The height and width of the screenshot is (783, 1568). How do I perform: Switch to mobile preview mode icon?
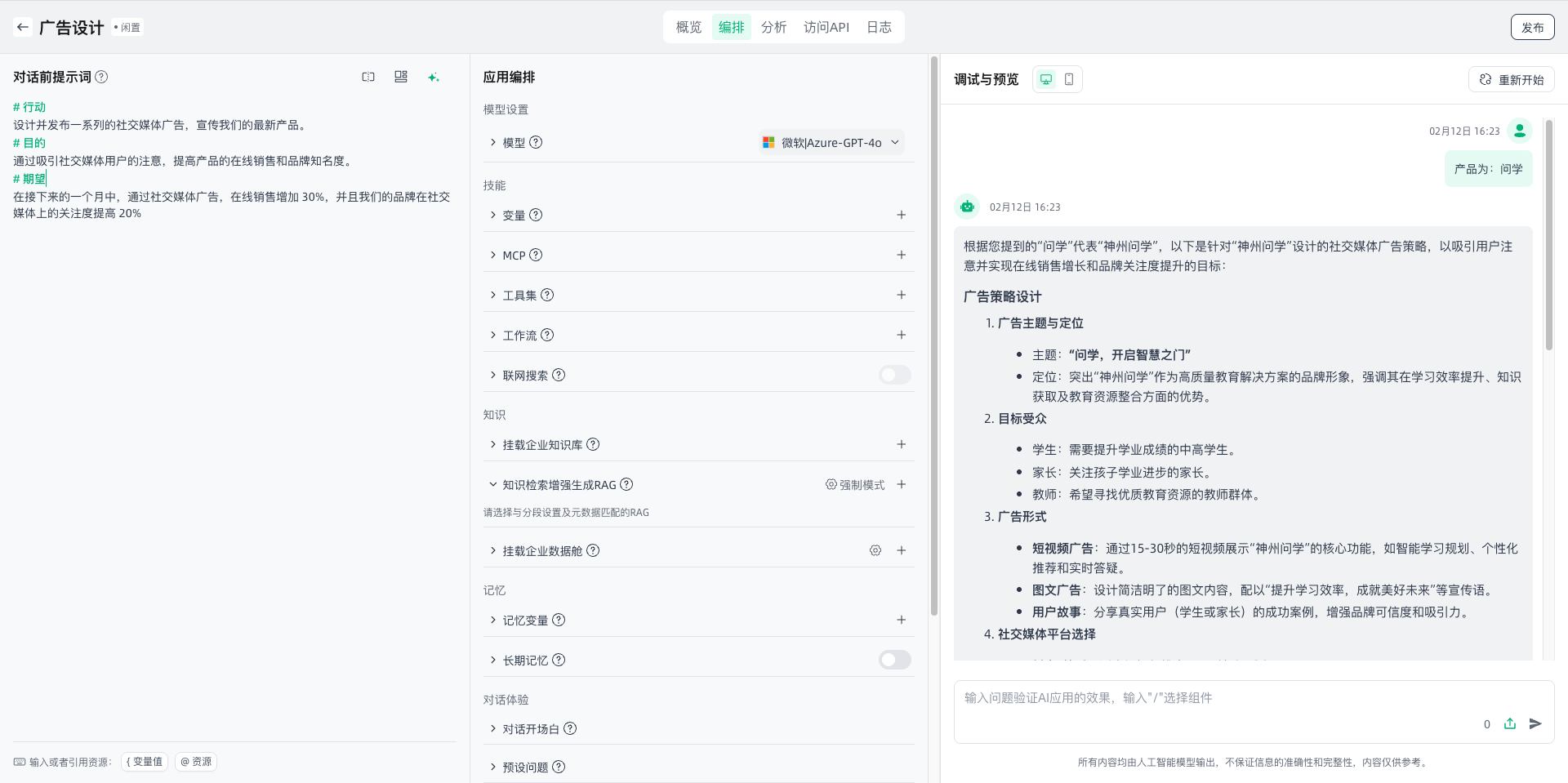point(1069,79)
